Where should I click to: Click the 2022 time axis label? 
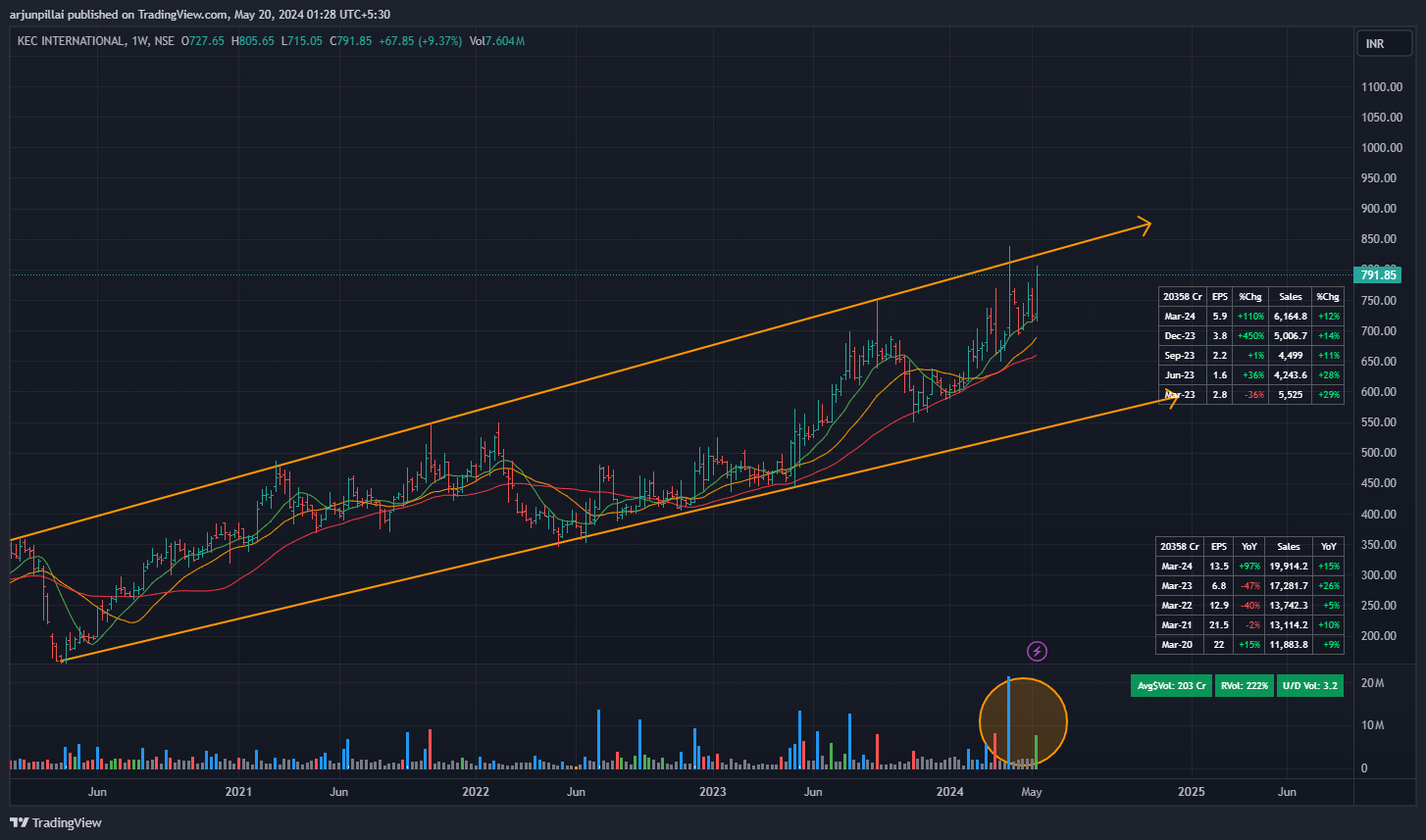pos(476,791)
